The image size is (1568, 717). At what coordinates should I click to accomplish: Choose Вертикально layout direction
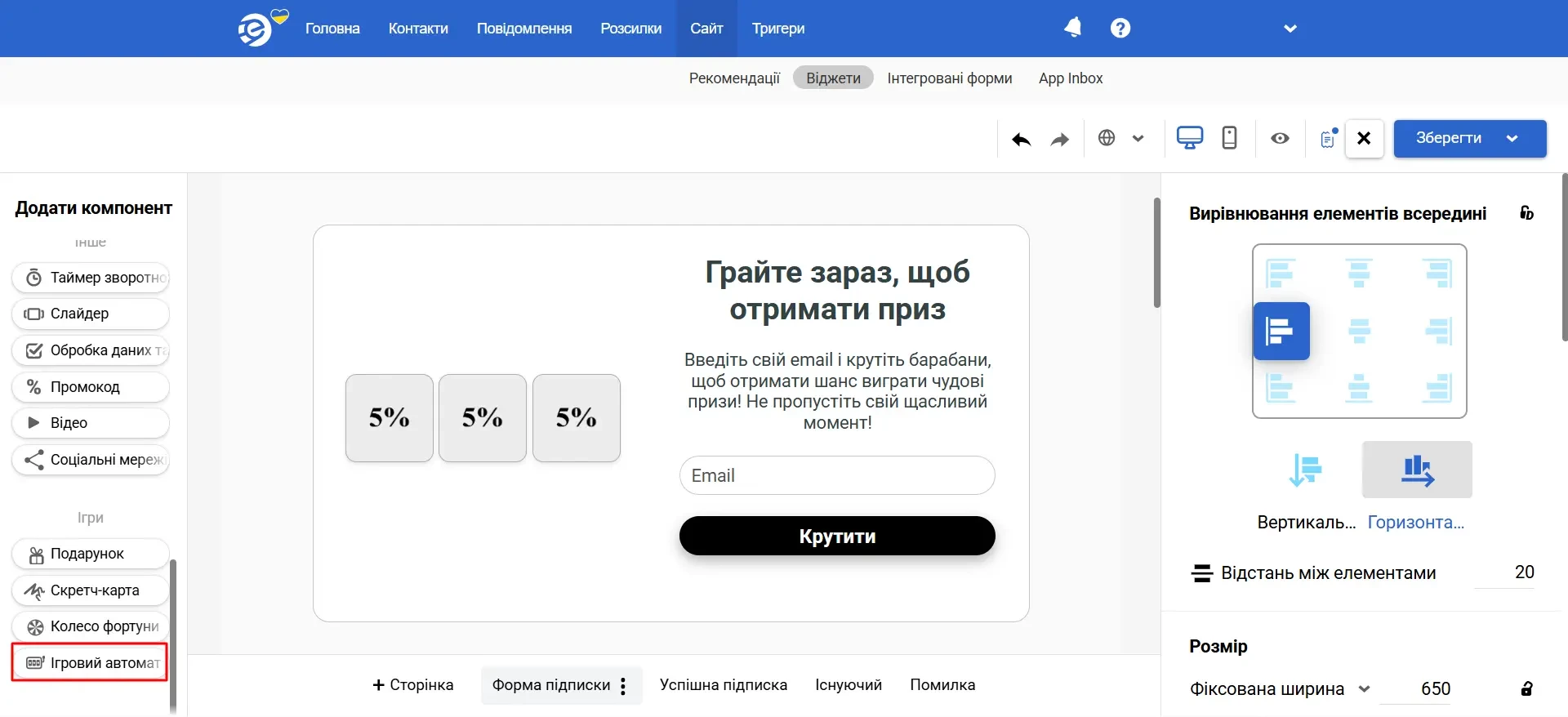click(1305, 470)
